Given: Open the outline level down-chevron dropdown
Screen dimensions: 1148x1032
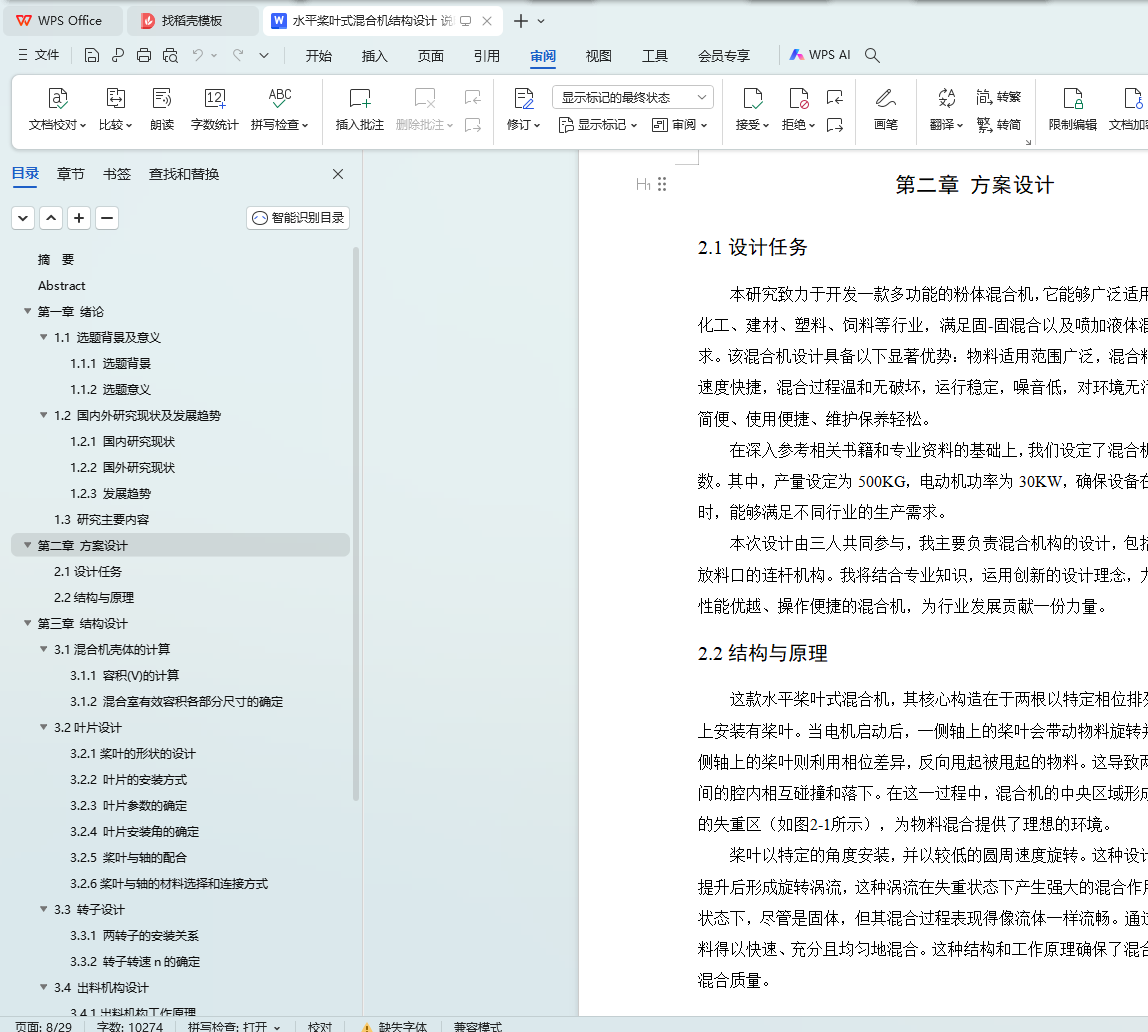Looking at the screenshot, I should click(x=23, y=217).
